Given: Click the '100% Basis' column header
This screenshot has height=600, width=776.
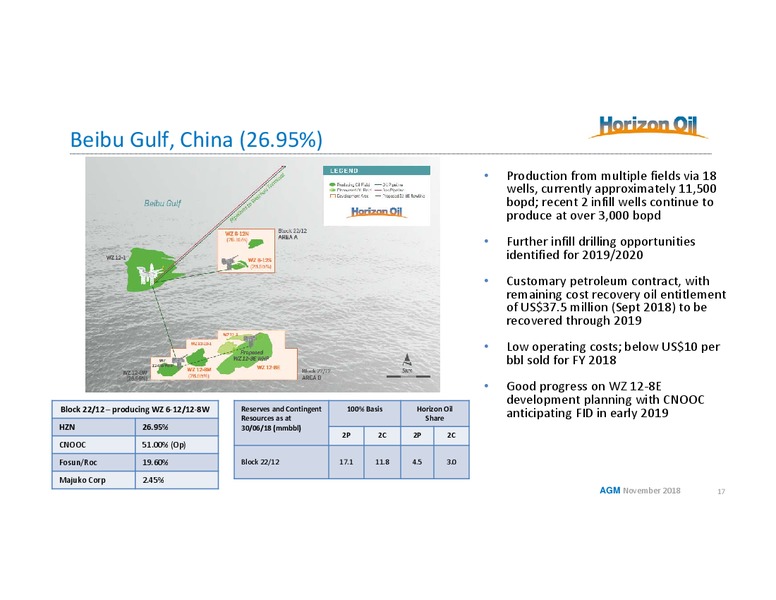Looking at the screenshot, I should pyautogui.click(x=364, y=413).
